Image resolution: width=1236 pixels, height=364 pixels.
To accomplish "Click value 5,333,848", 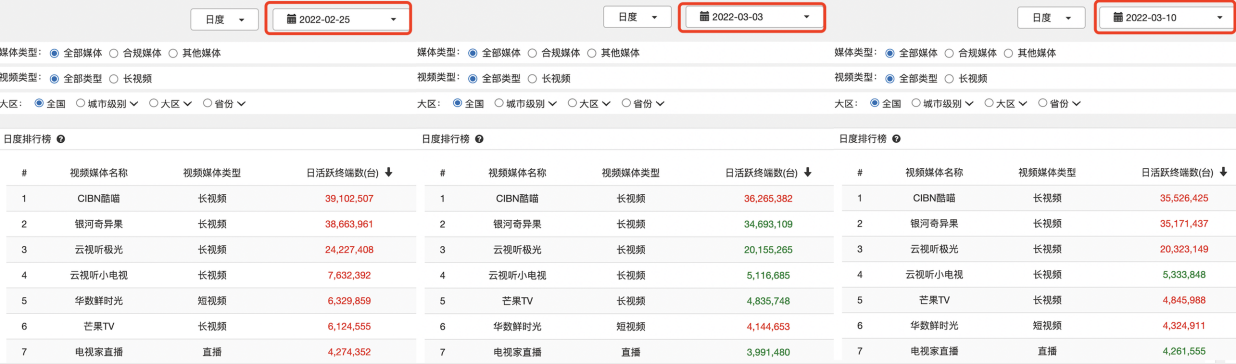I will point(1184,275).
